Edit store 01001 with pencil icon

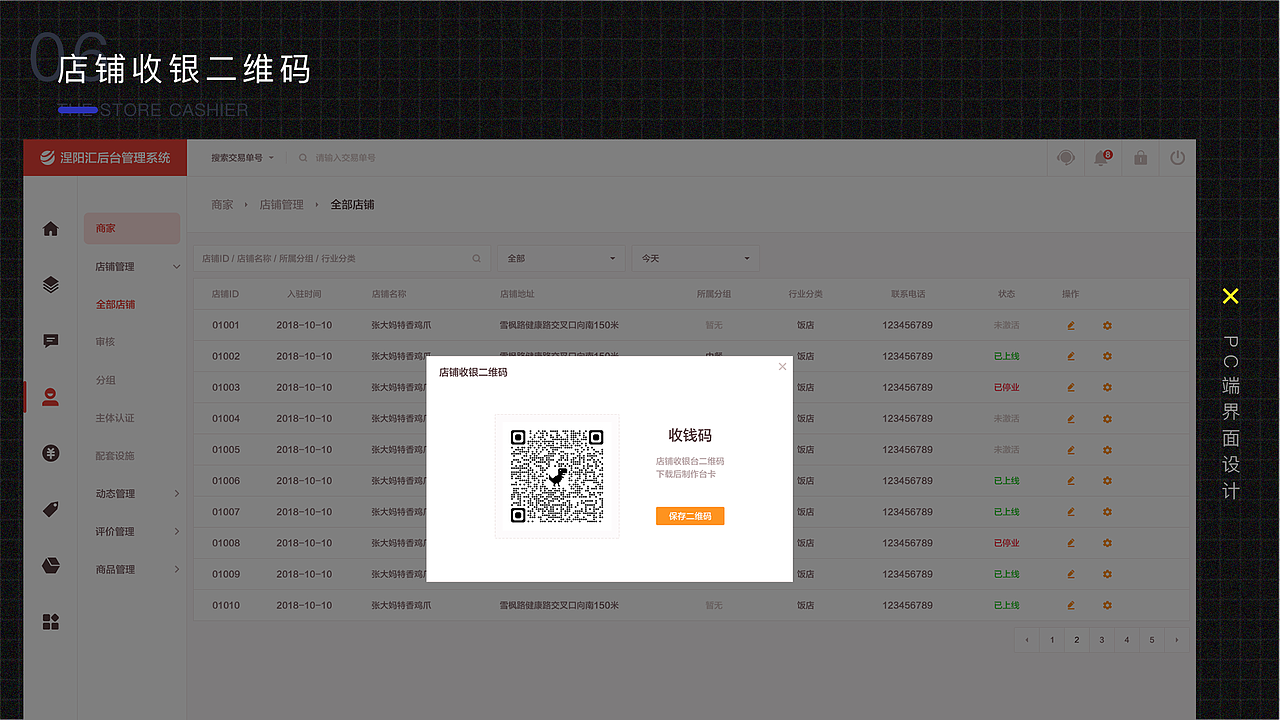1071,325
